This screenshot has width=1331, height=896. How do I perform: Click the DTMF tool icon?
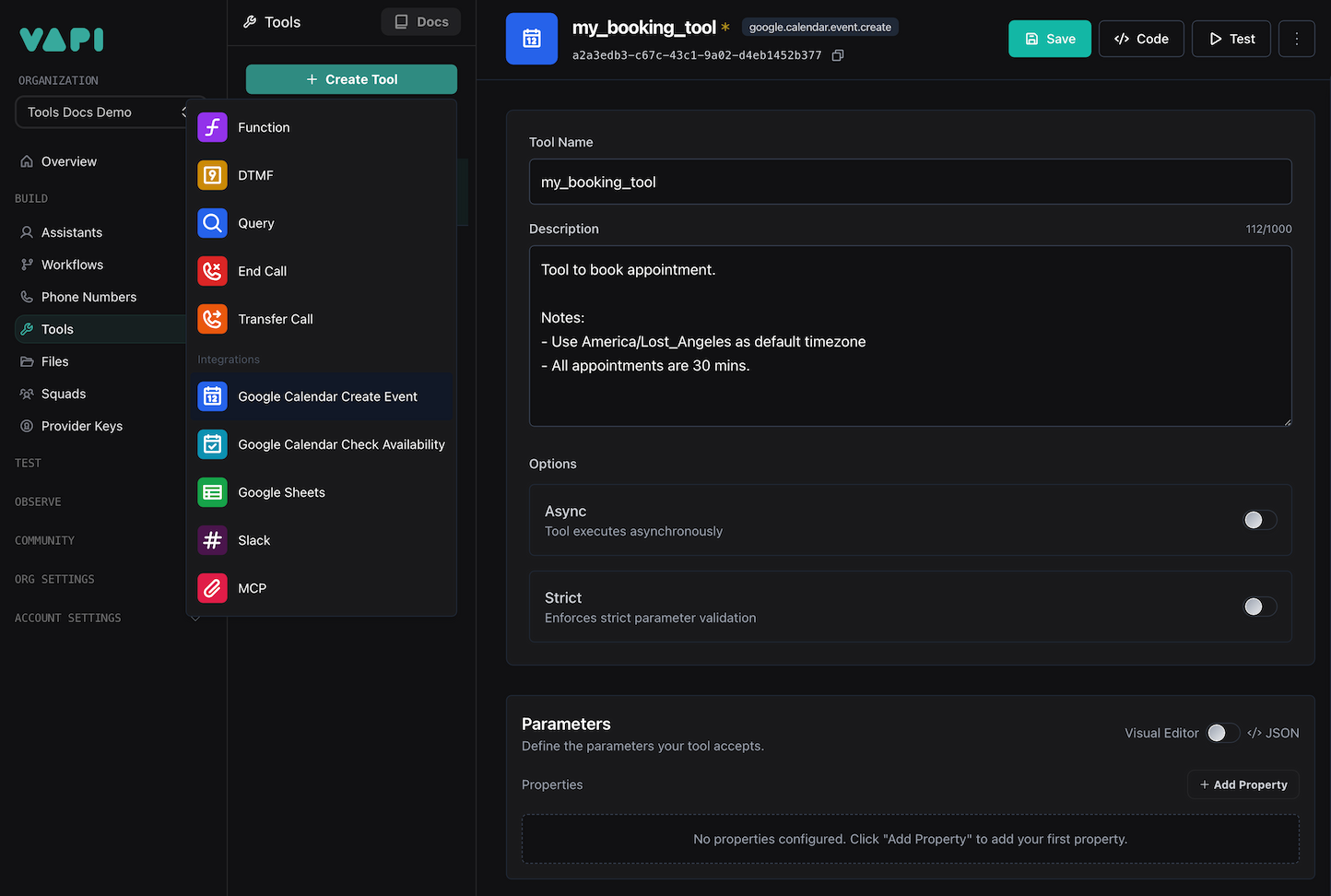(212, 175)
